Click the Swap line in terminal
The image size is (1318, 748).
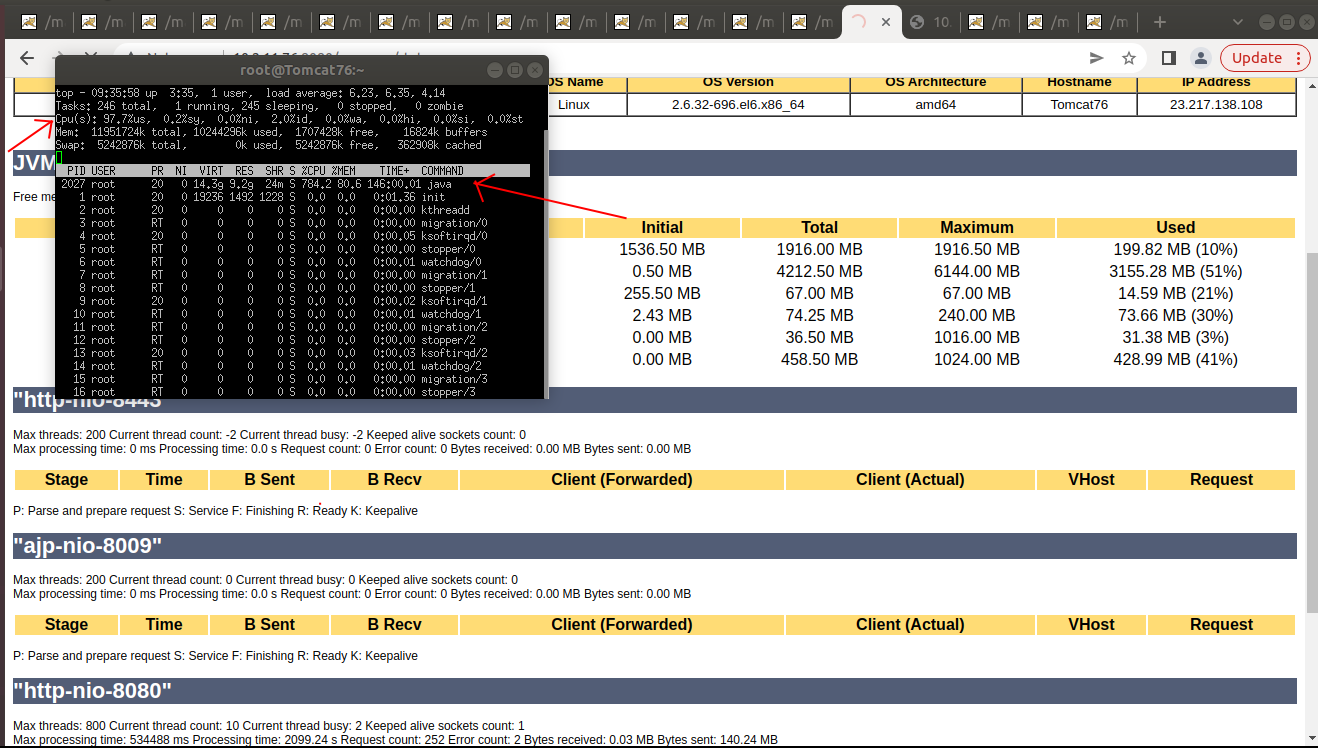coord(269,145)
